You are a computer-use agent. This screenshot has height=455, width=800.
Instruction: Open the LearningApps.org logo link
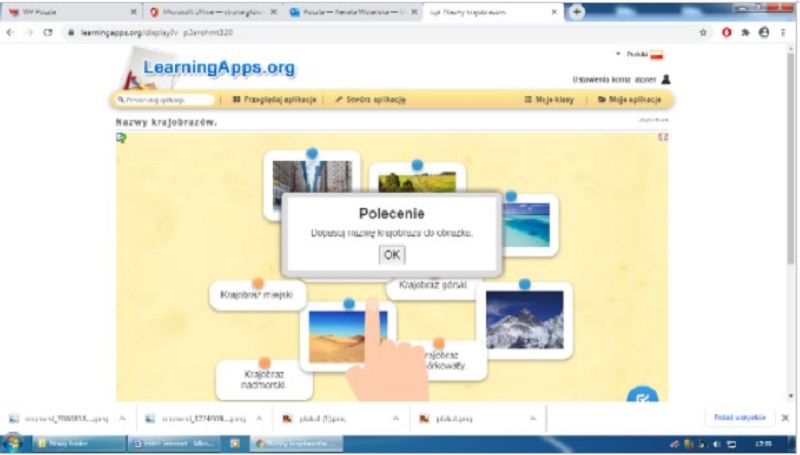coord(218,67)
